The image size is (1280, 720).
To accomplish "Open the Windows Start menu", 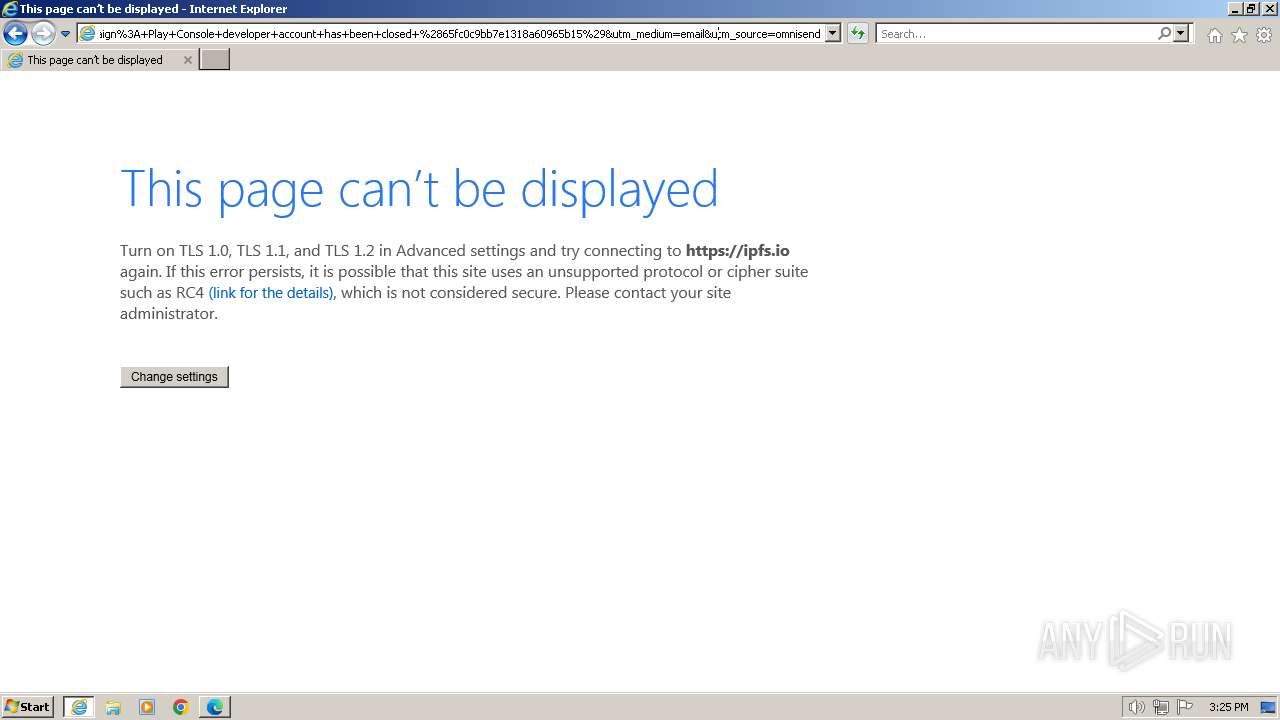I will [x=28, y=707].
